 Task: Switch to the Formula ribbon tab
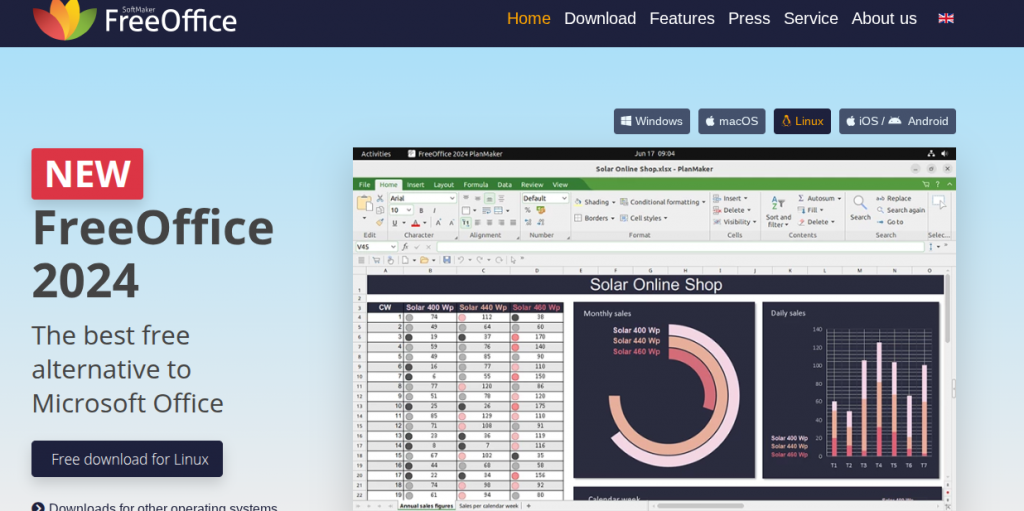(x=475, y=185)
